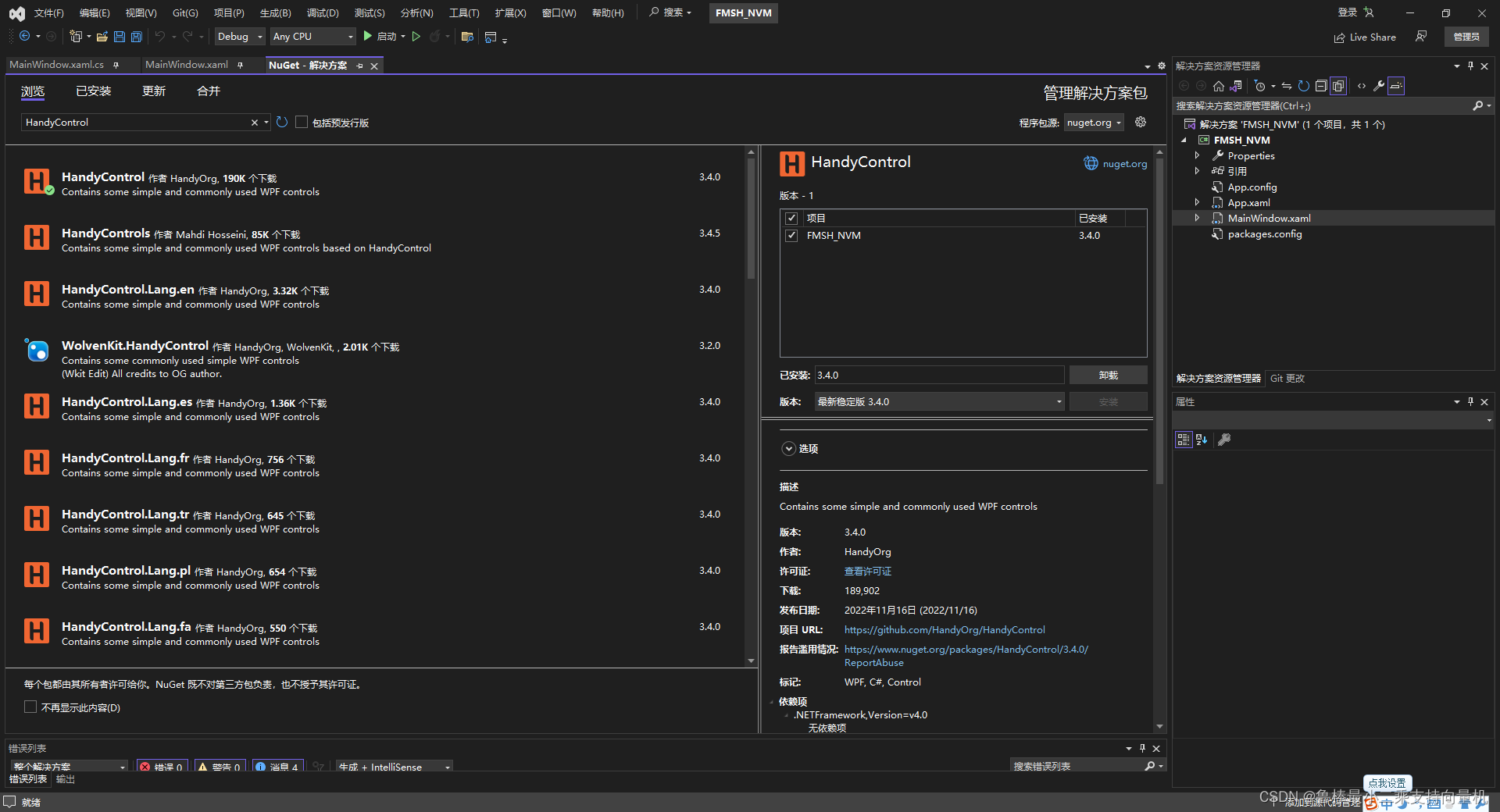Click the 卸载 Uninstall button
The height and width of the screenshot is (812, 1500).
coord(1108,376)
